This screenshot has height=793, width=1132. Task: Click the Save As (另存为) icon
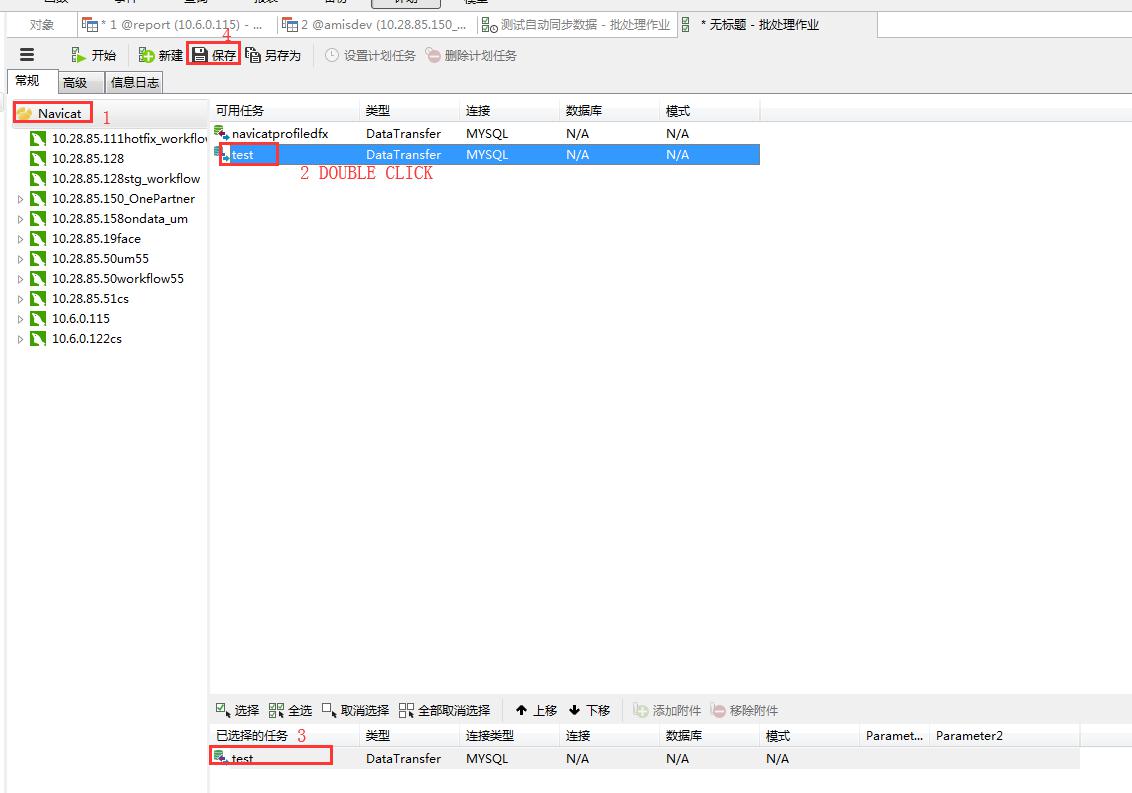tap(253, 55)
